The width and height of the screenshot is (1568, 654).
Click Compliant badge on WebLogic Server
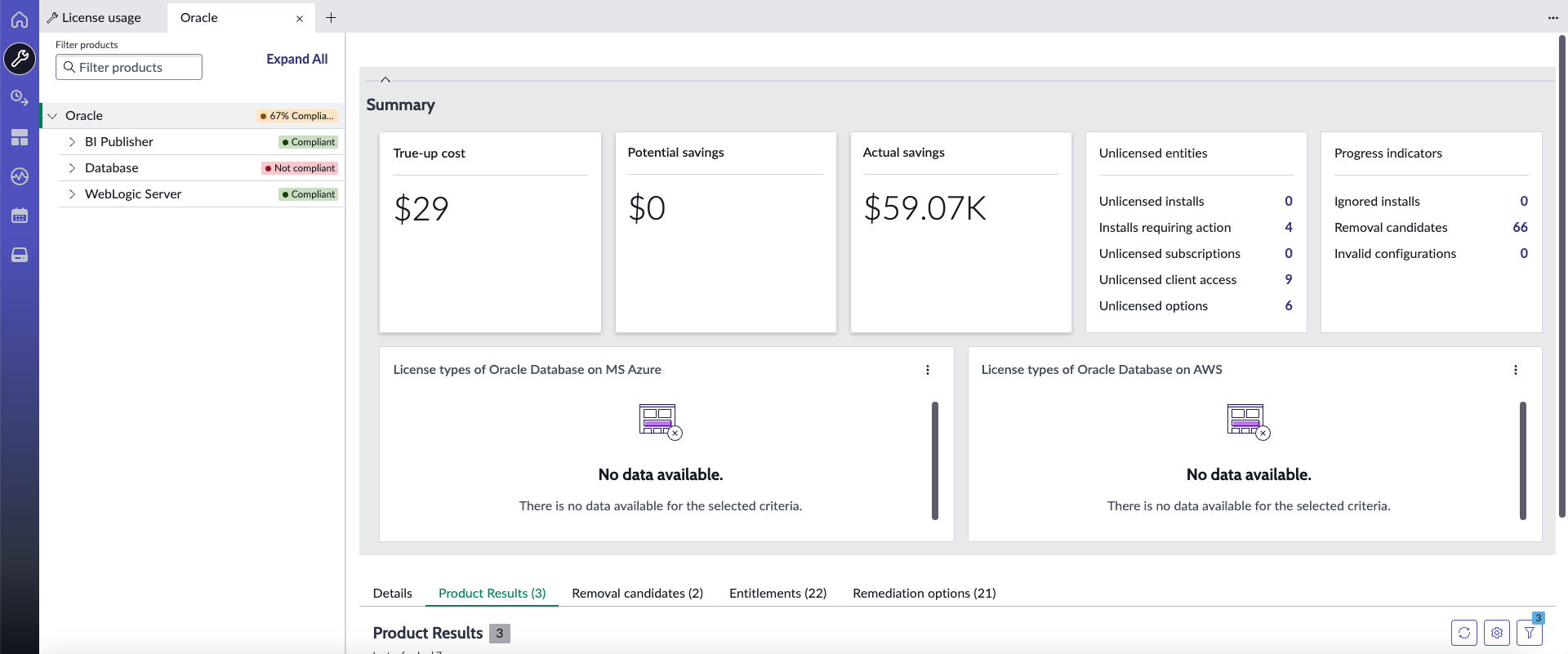tap(308, 194)
